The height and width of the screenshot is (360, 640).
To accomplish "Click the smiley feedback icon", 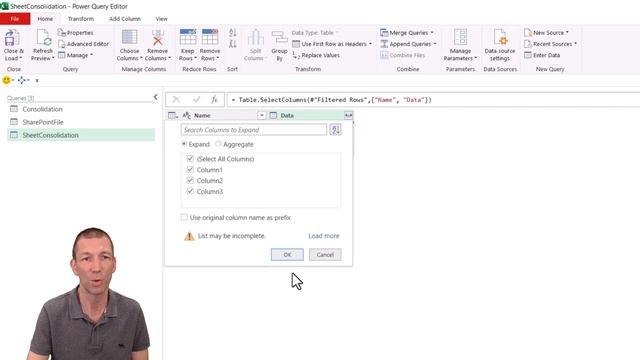I will [6, 80].
